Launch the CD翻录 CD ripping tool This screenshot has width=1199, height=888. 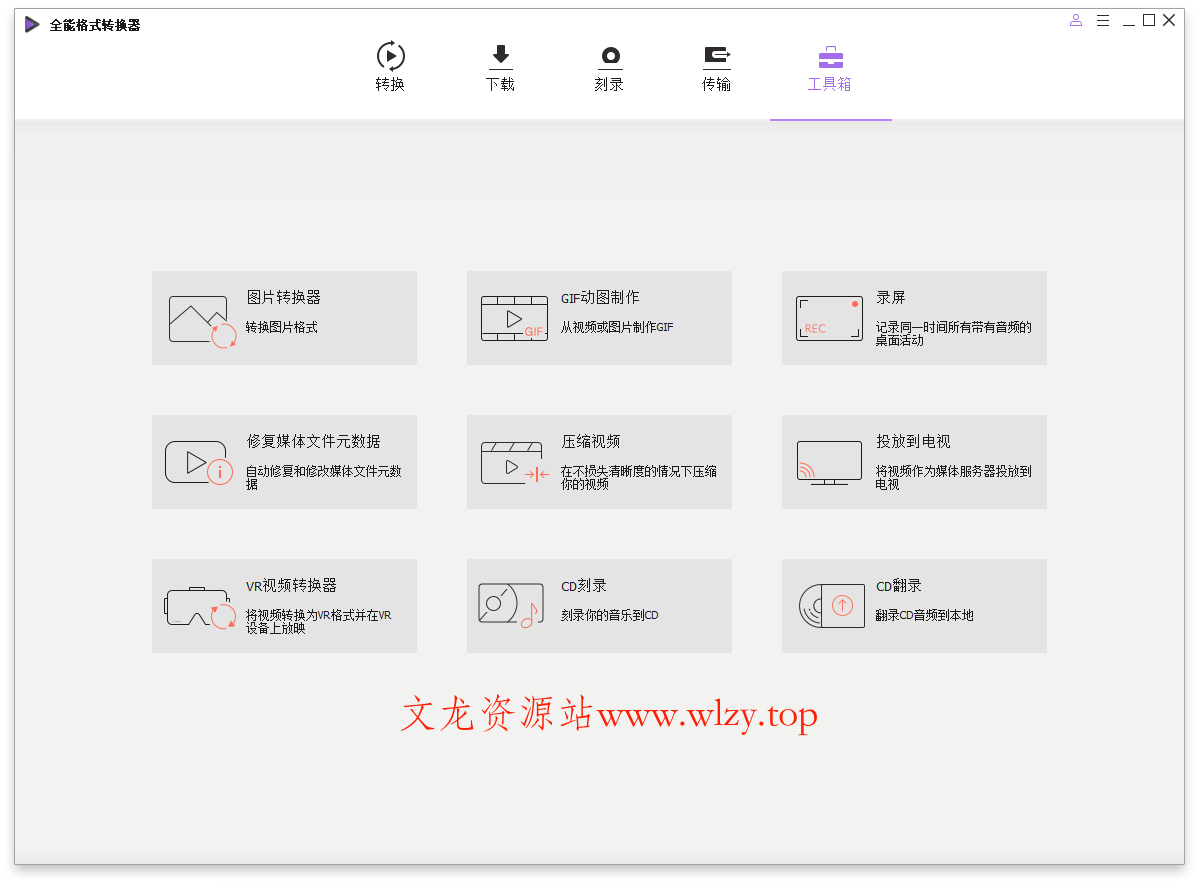pyautogui.click(x=913, y=606)
